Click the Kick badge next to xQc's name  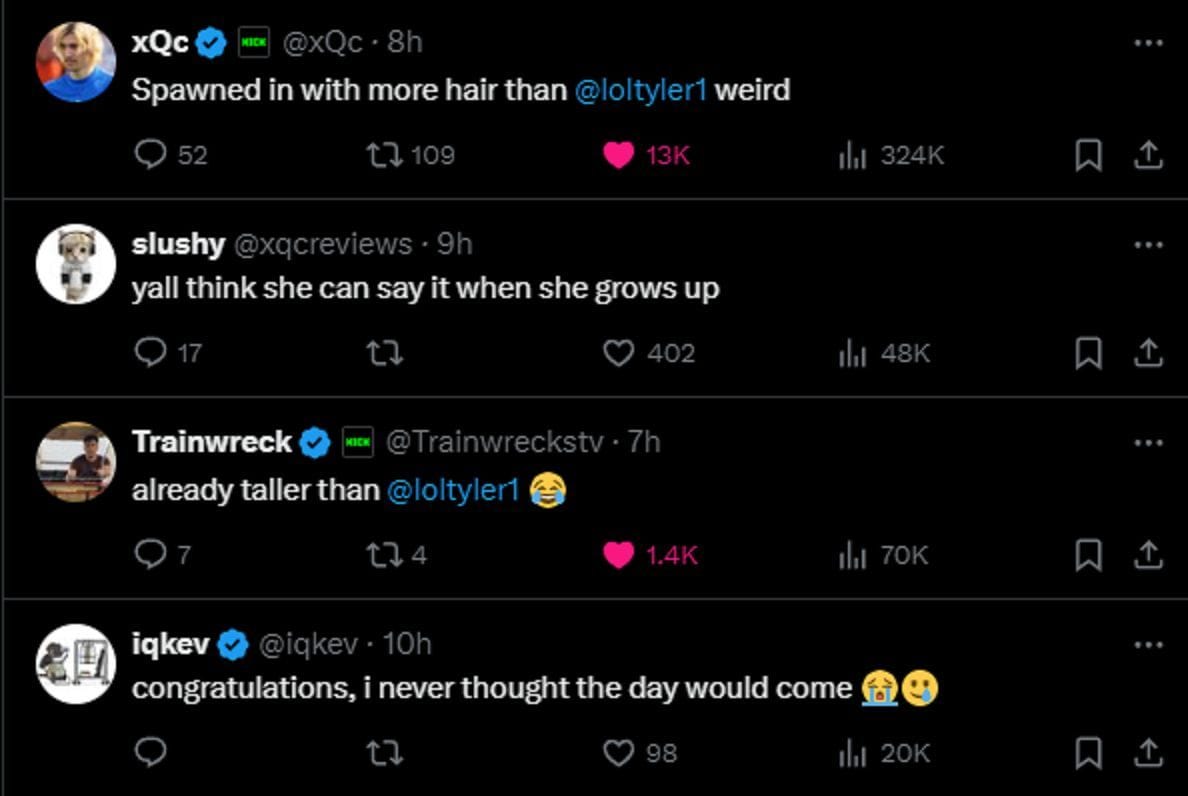click(255, 40)
